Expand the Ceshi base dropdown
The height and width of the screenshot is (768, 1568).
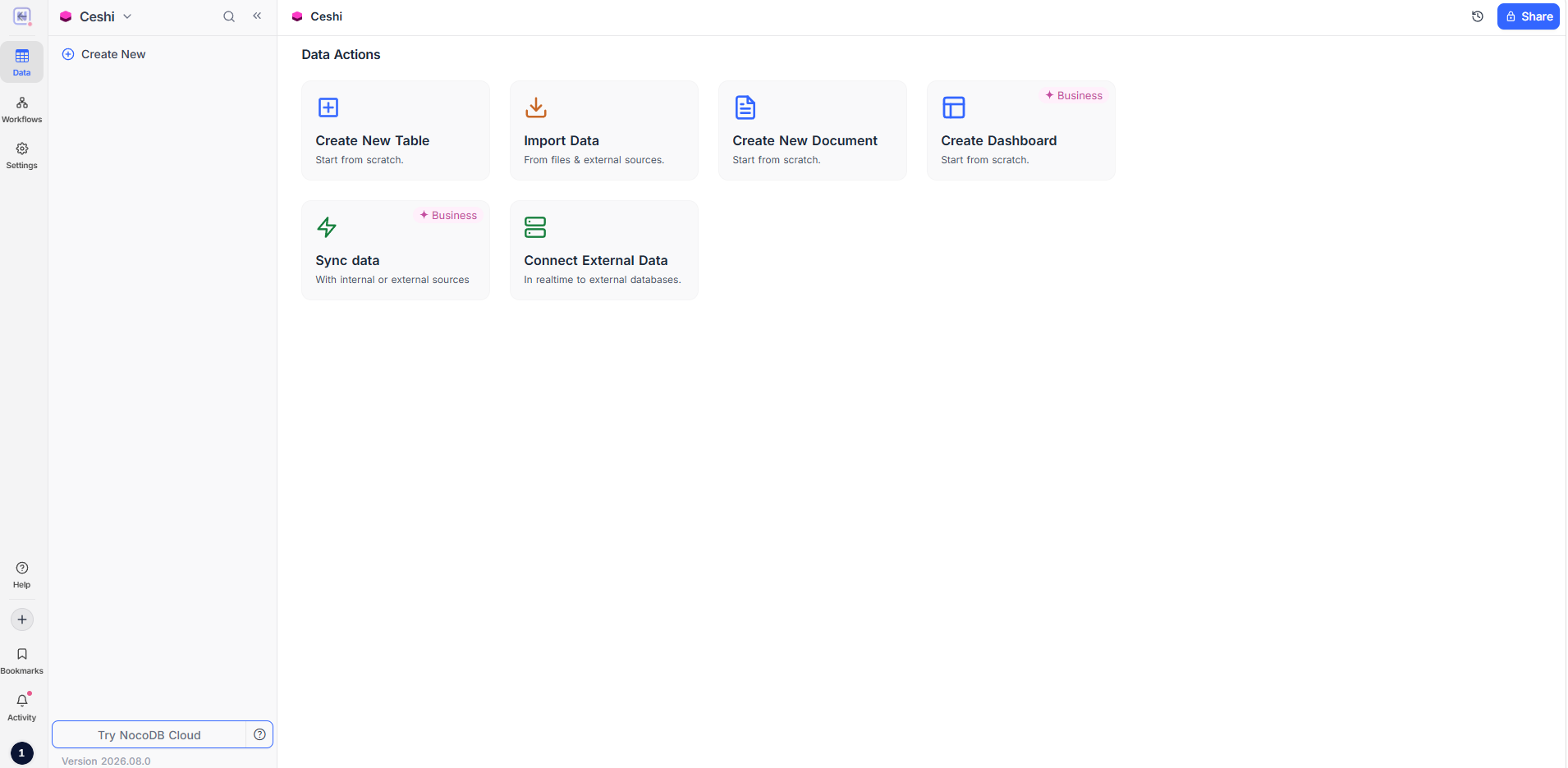click(96, 16)
